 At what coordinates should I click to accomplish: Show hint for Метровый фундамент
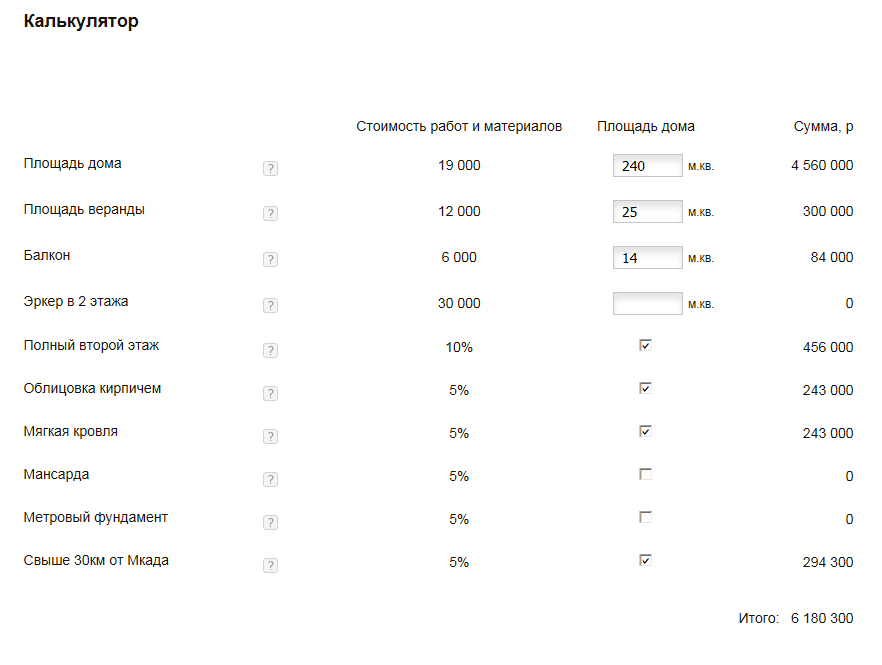(270, 523)
